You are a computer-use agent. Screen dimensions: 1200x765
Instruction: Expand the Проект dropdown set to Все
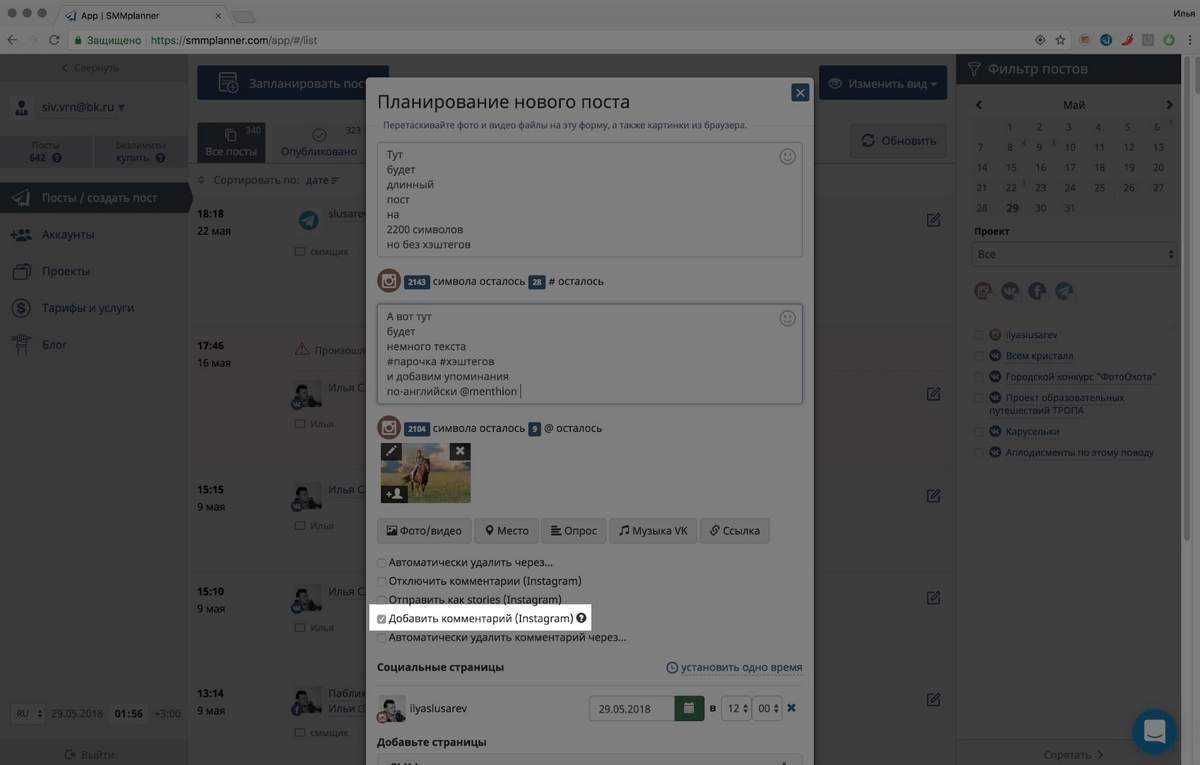click(x=1073, y=255)
